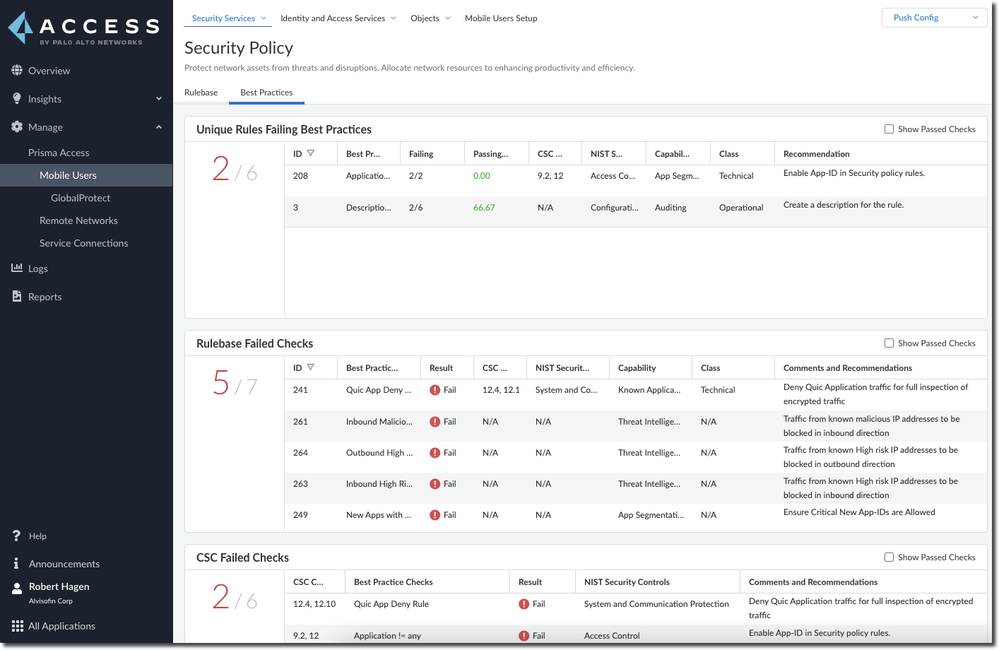The image size is (999, 650).
Task: Switch to the Rulebase tab
Action: point(201,92)
